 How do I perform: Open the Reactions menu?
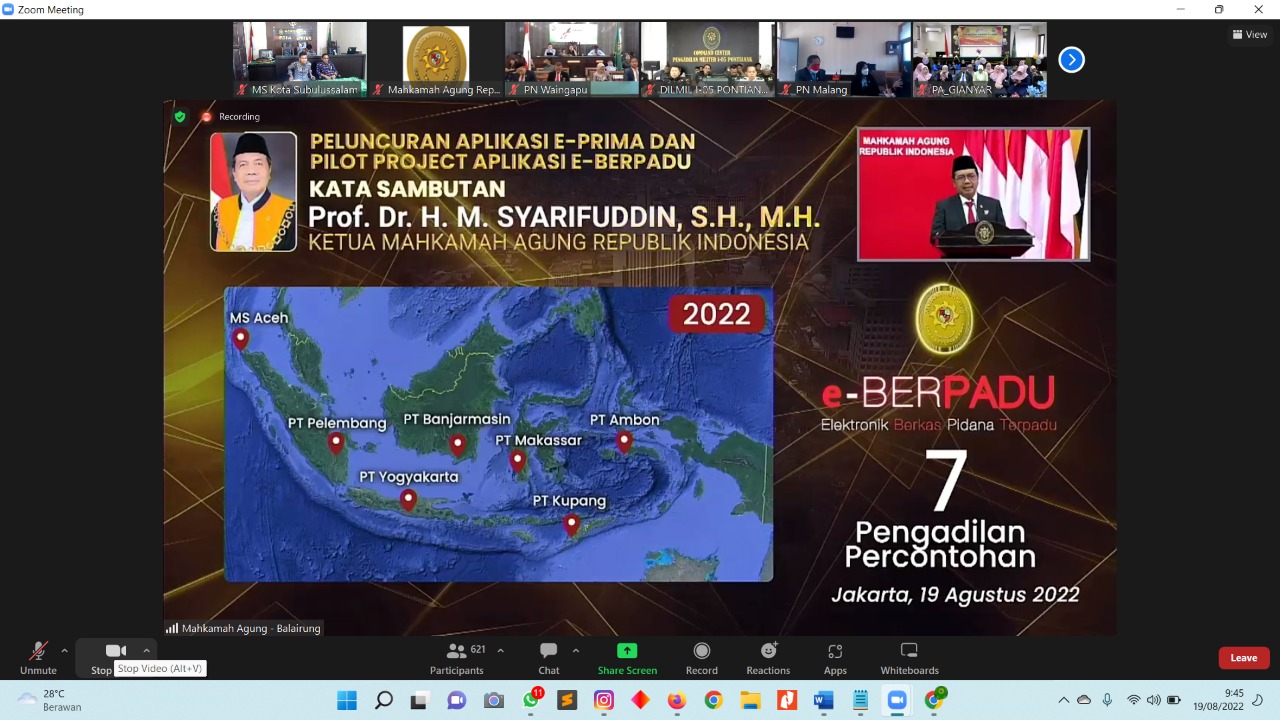(x=768, y=657)
